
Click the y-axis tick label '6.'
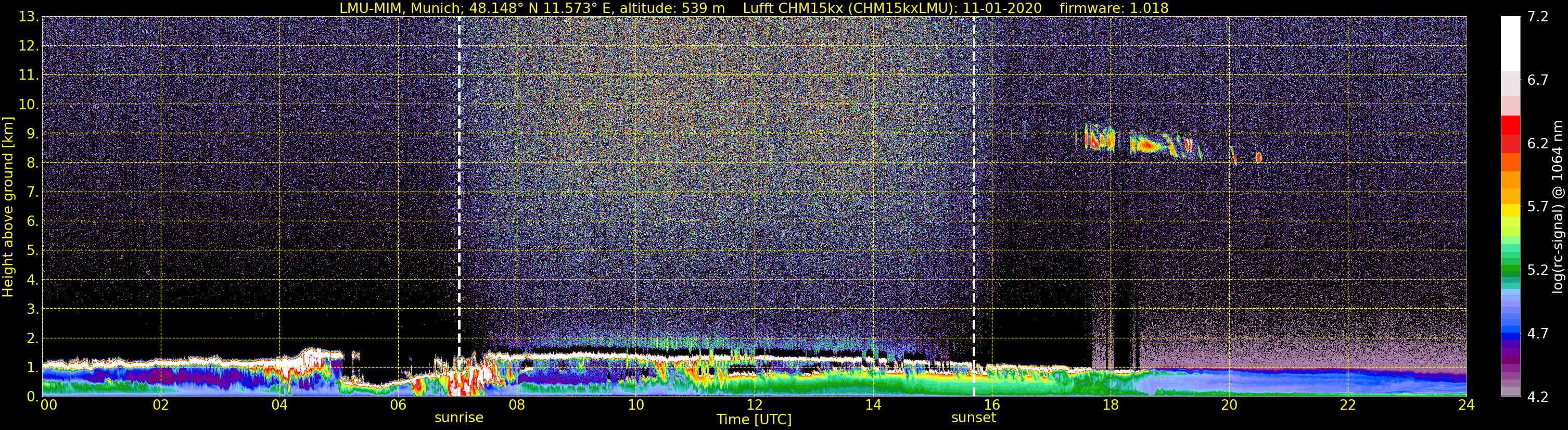coord(32,222)
